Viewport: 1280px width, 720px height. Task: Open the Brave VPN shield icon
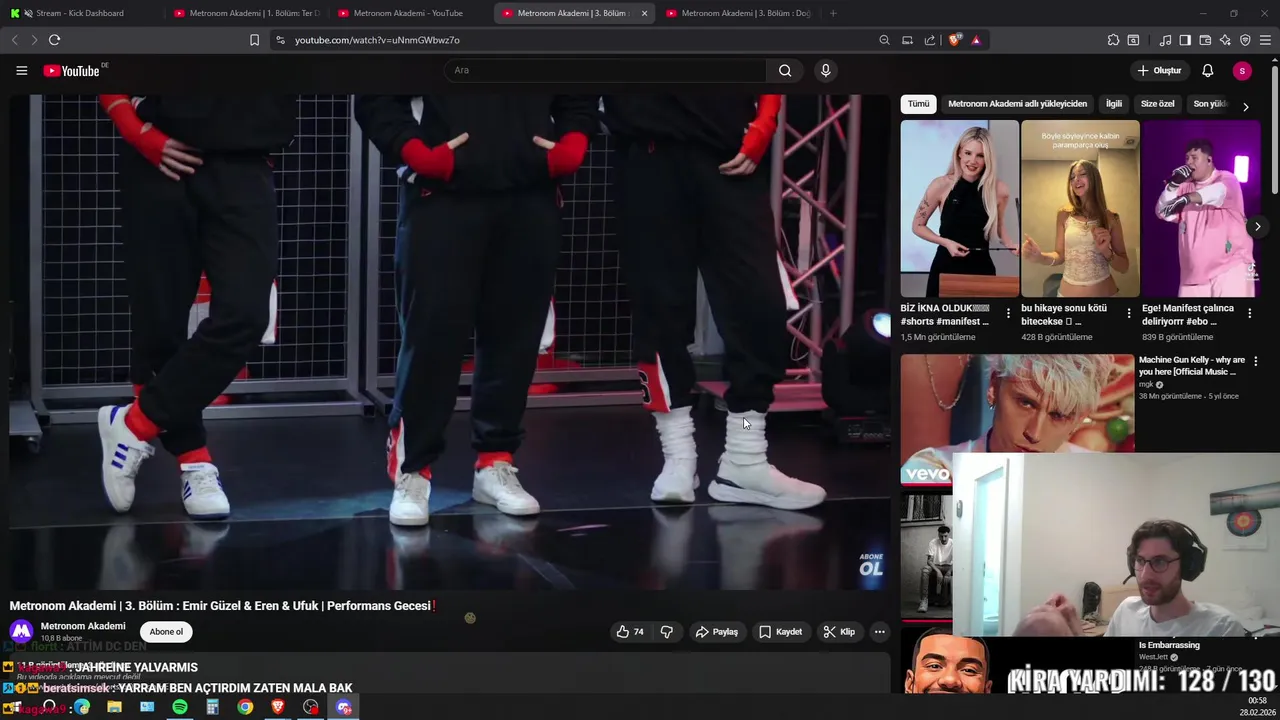coord(1245,40)
